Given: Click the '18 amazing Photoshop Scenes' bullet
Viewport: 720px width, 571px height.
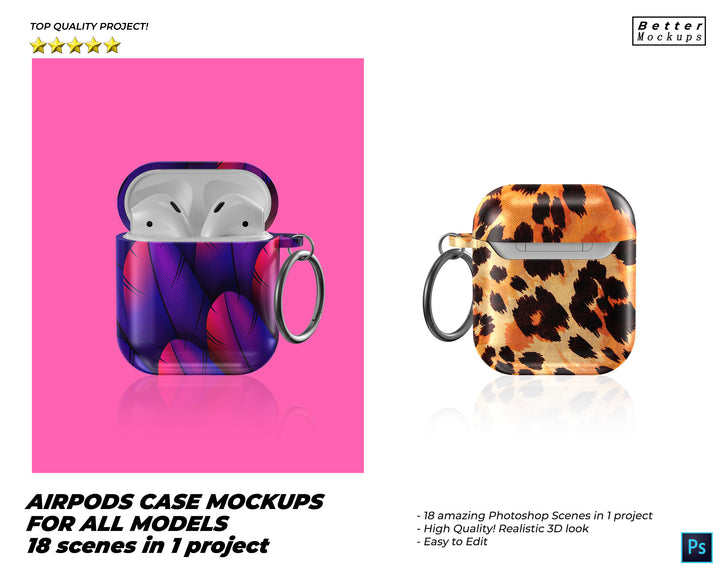Looking at the screenshot, I should tap(534, 515).
